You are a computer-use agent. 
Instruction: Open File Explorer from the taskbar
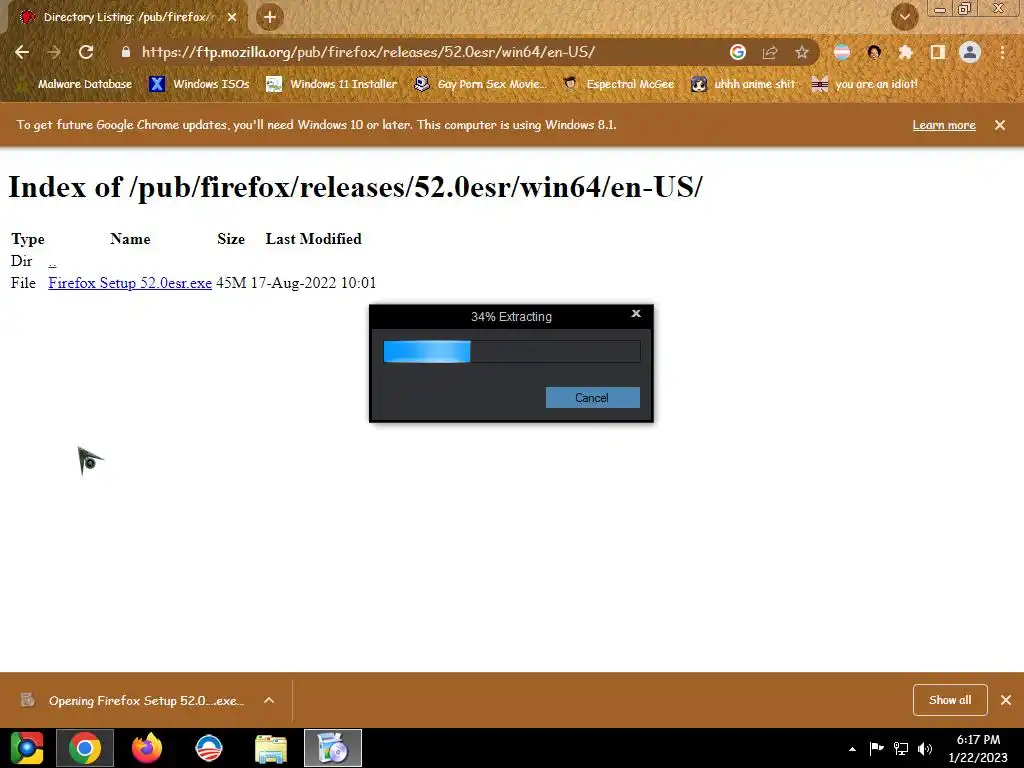point(271,748)
